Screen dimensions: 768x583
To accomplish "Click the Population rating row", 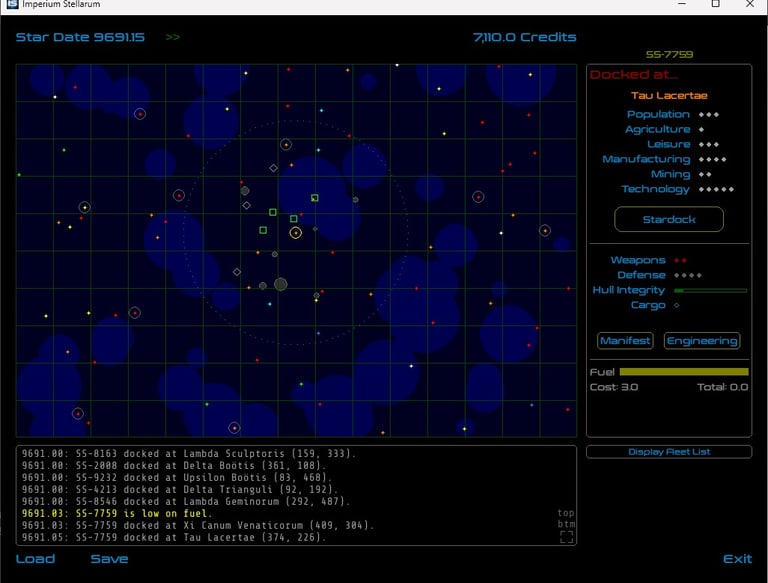I will point(673,114).
